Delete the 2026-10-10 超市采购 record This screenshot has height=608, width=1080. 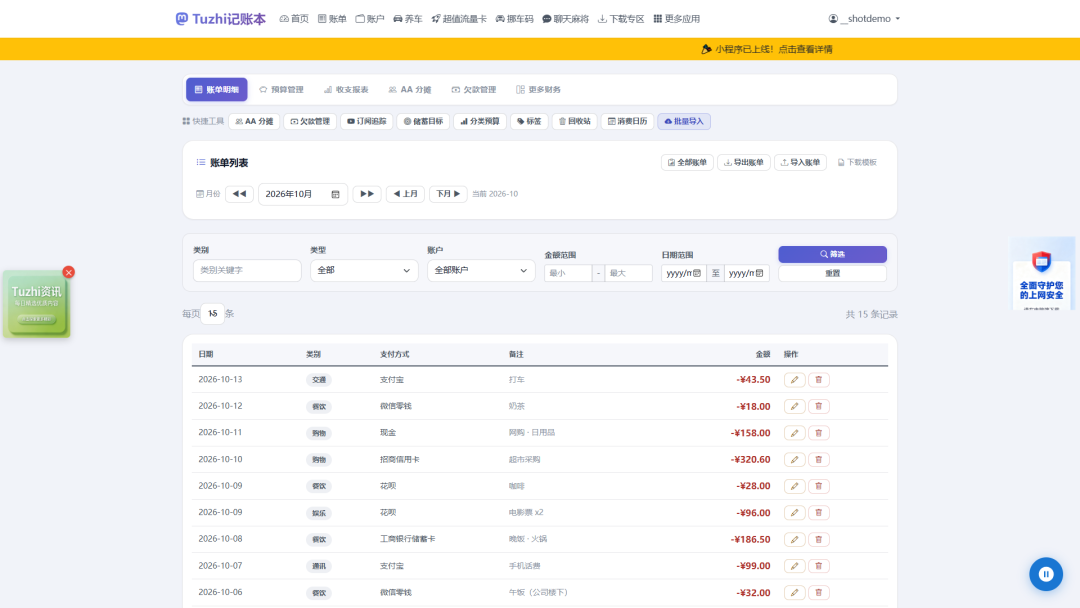pos(818,459)
